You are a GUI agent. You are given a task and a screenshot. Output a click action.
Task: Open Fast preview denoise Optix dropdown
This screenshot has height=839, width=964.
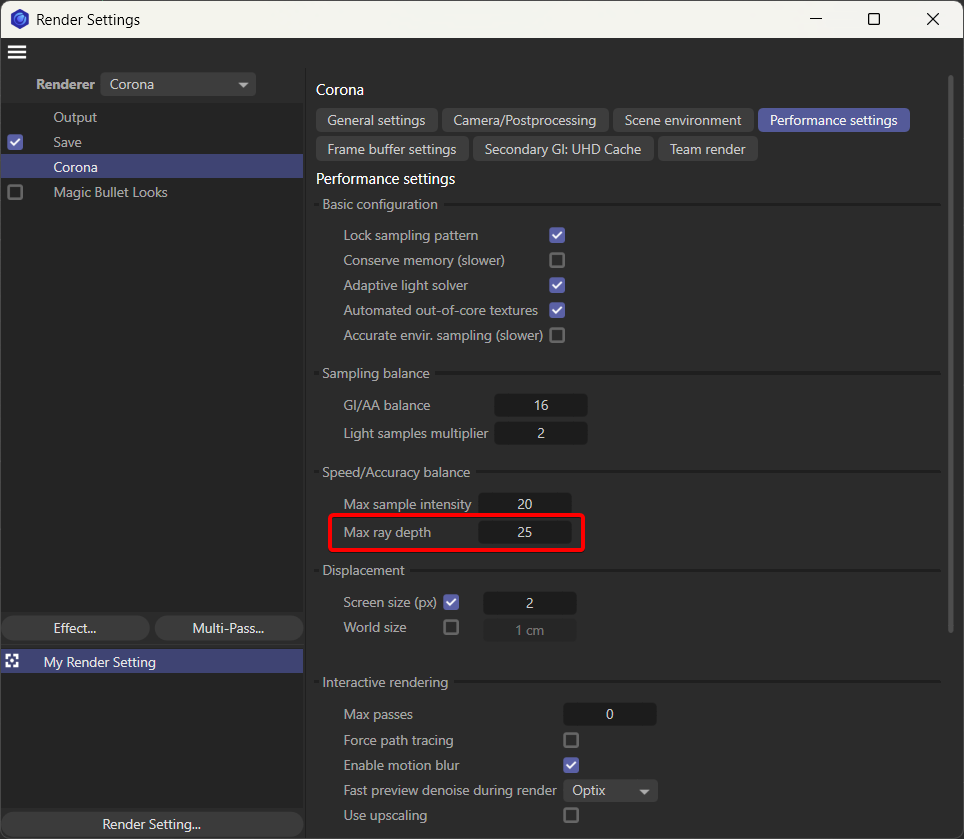coord(610,790)
